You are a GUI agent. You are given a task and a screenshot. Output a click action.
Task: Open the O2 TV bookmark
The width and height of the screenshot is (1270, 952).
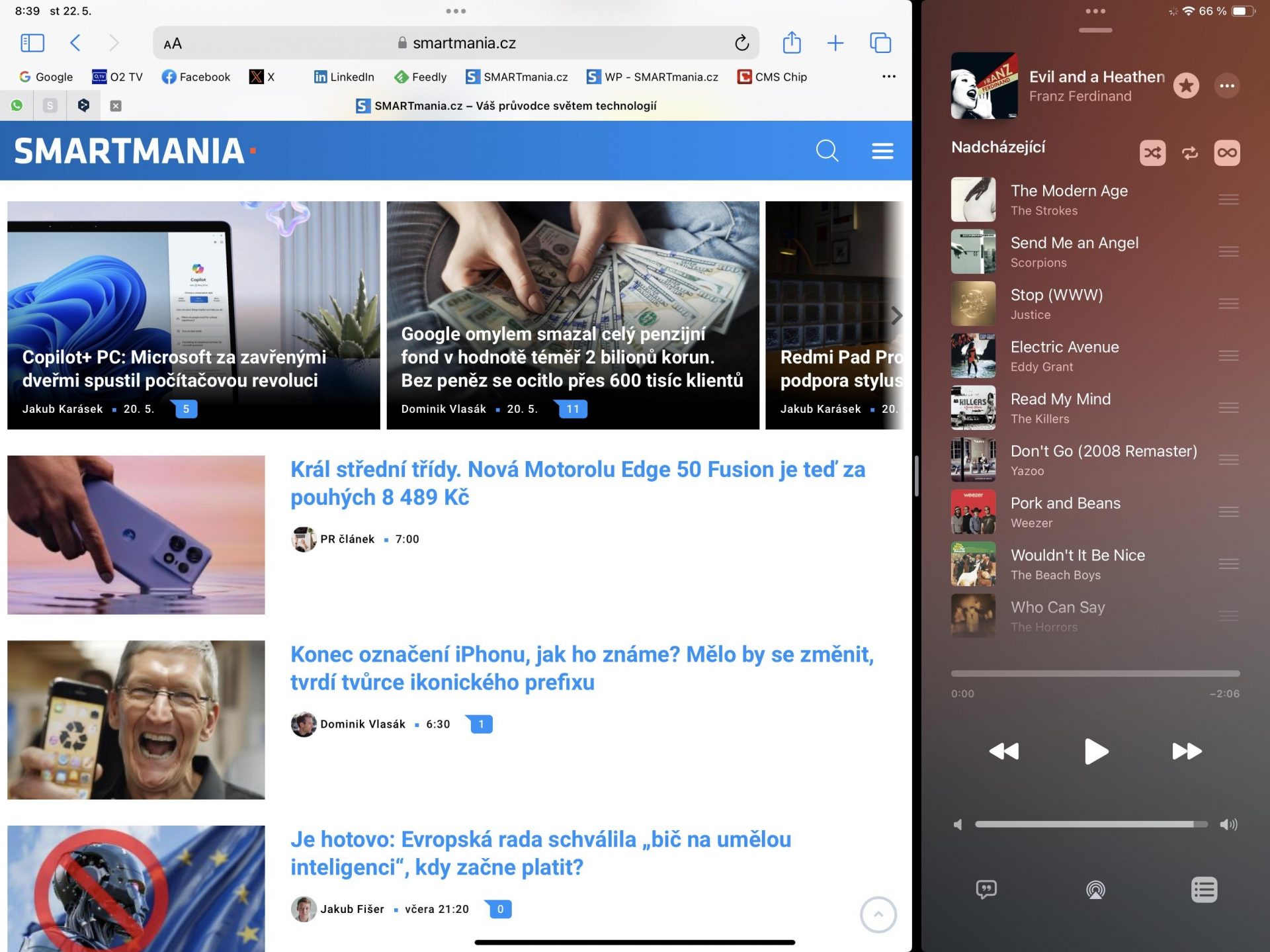tap(117, 77)
